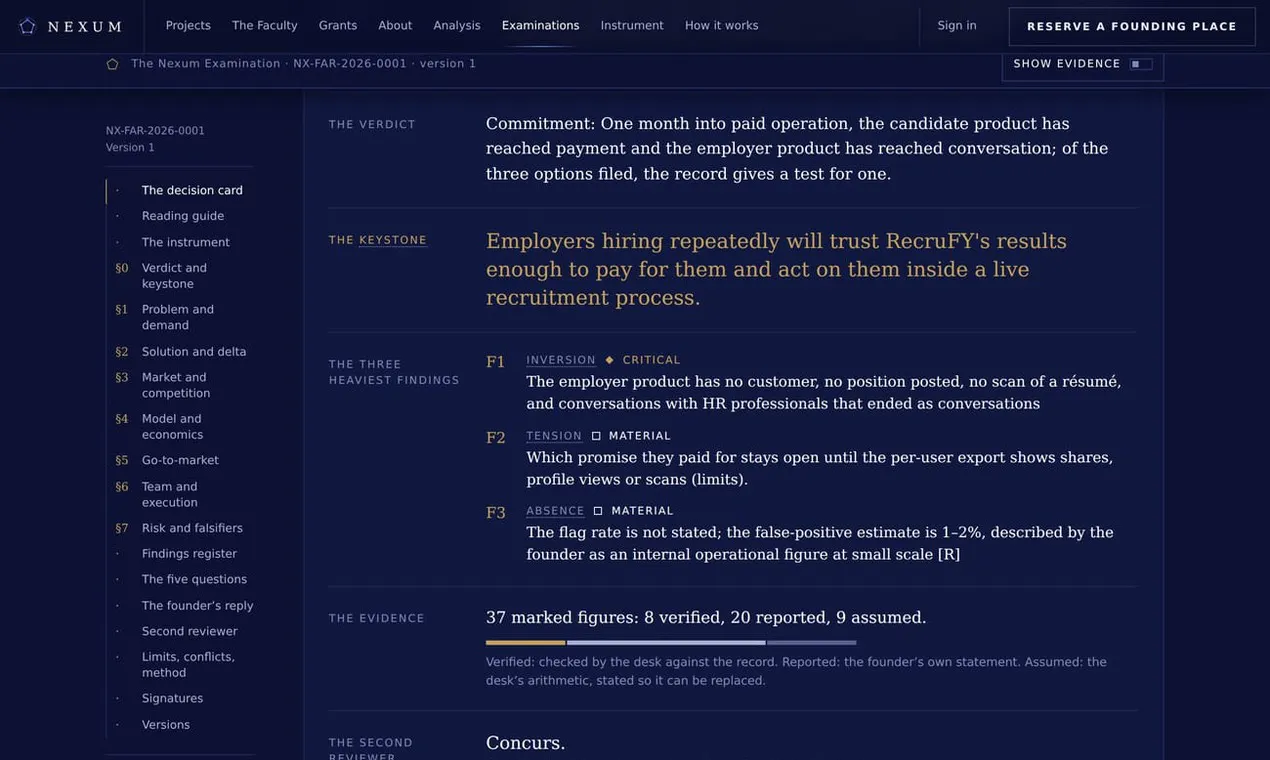Click the breadcrumb pentagon icon before The Nexum Examination
Screen dimensions: 1270x760
point(112,64)
